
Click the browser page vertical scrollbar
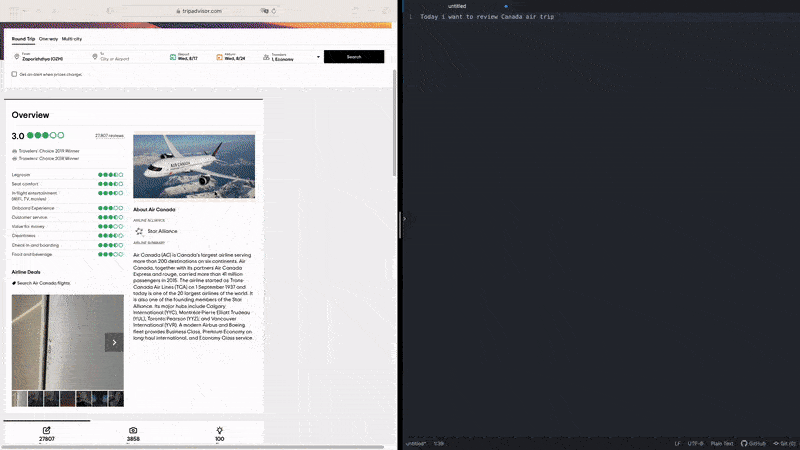394,122
